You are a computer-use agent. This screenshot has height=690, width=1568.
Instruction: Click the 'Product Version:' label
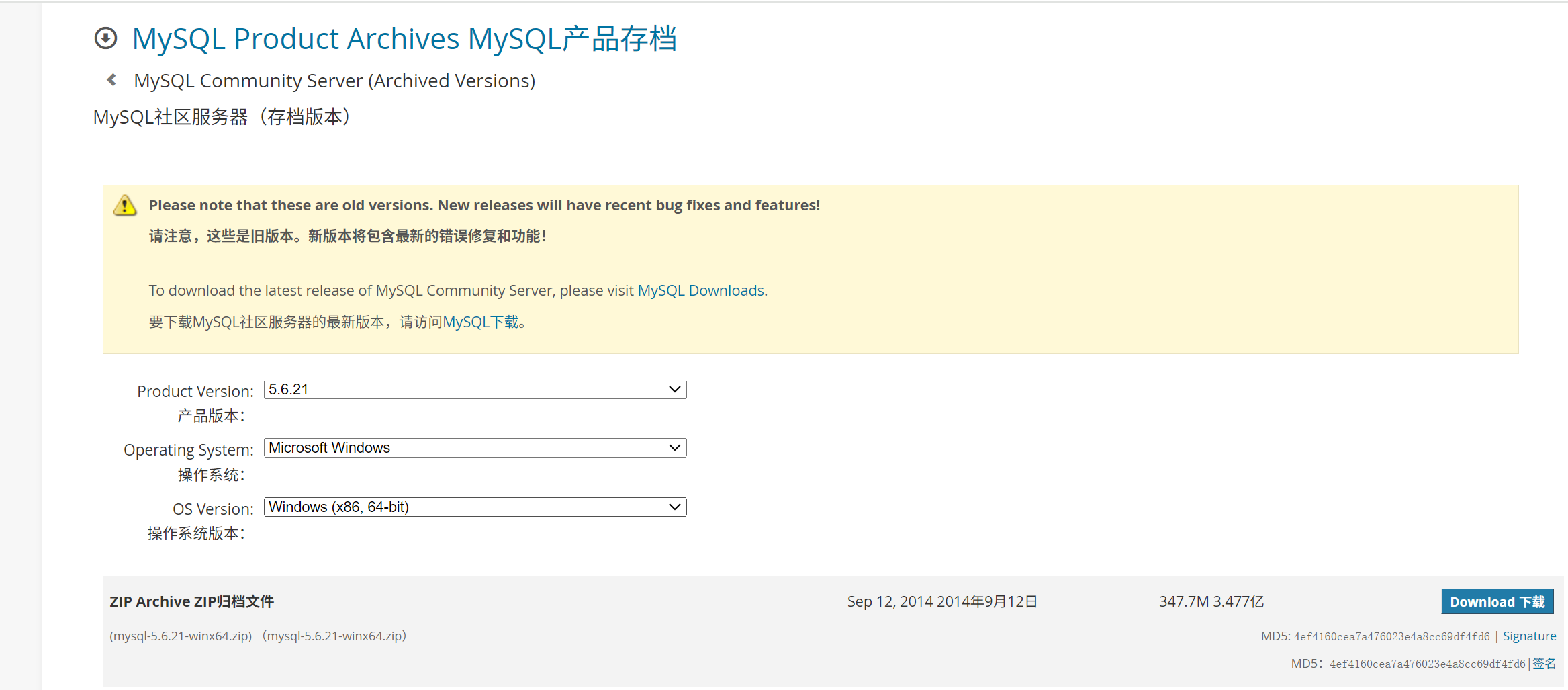[x=195, y=392]
